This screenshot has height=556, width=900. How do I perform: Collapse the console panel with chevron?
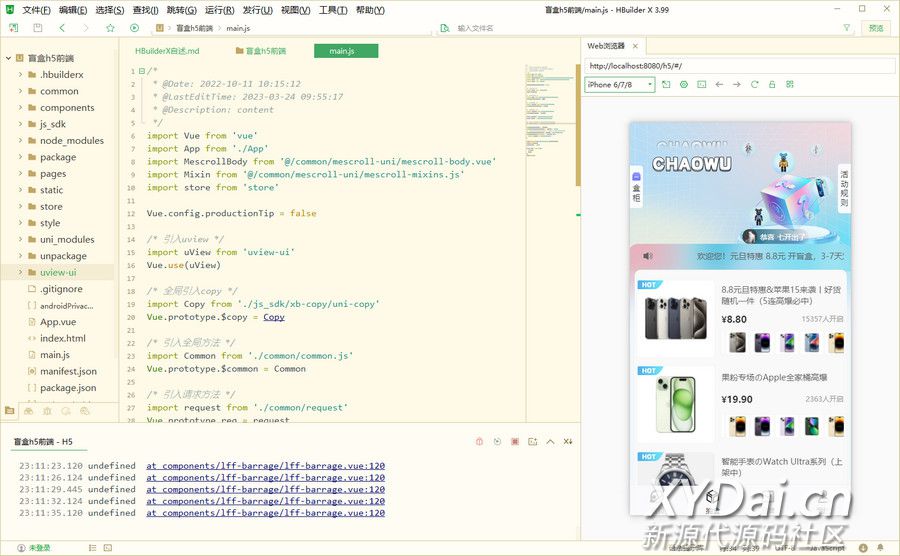pos(550,441)
